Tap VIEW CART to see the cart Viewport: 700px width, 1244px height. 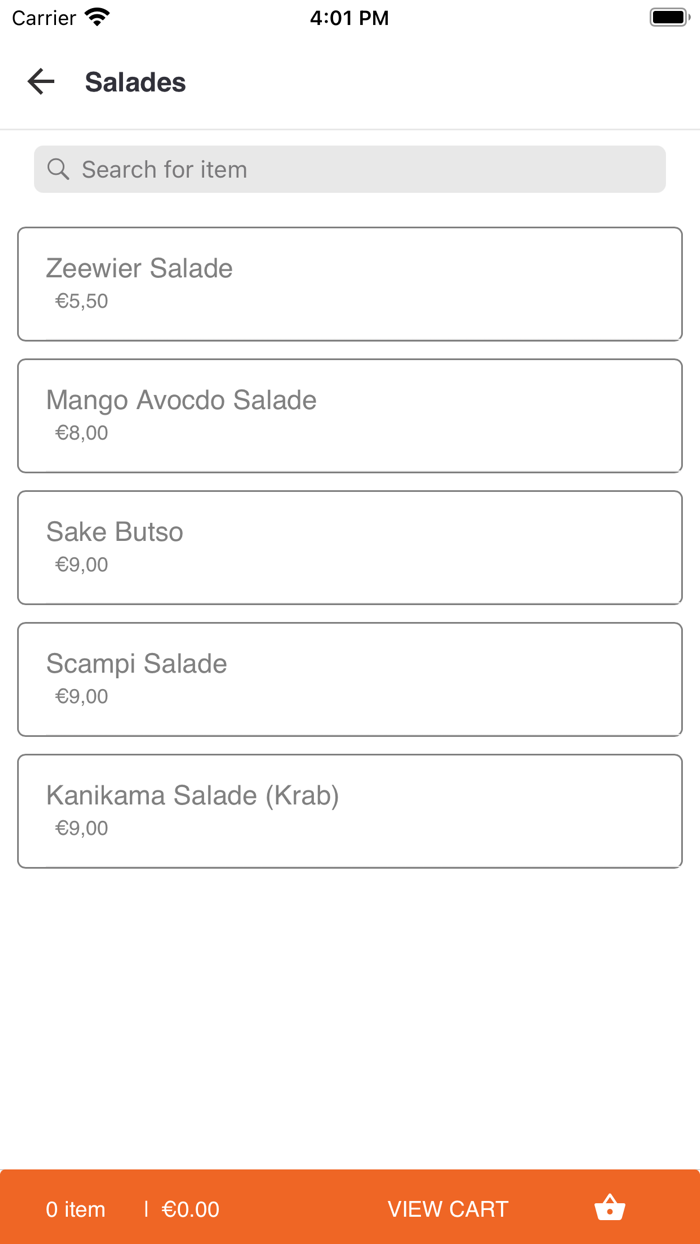tap(448, 1208)
